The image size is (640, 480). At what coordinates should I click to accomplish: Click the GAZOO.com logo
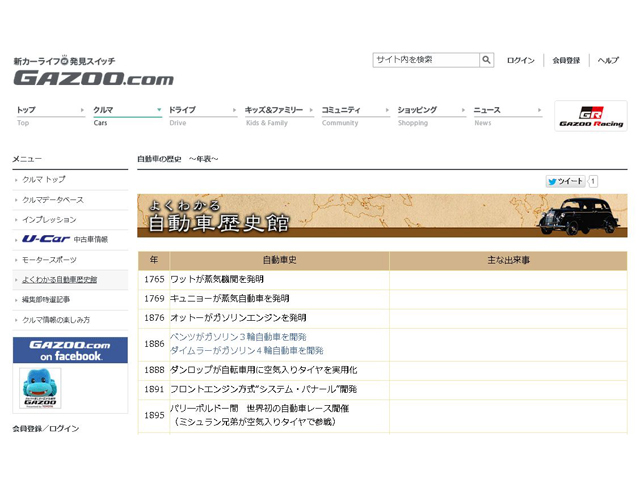[x=92, y=78]
